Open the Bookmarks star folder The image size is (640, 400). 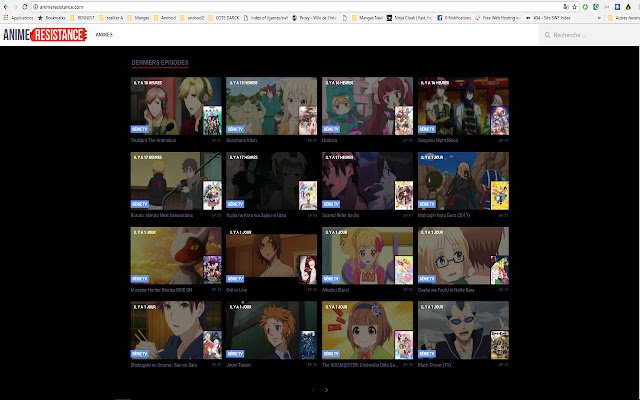point(52,18)
